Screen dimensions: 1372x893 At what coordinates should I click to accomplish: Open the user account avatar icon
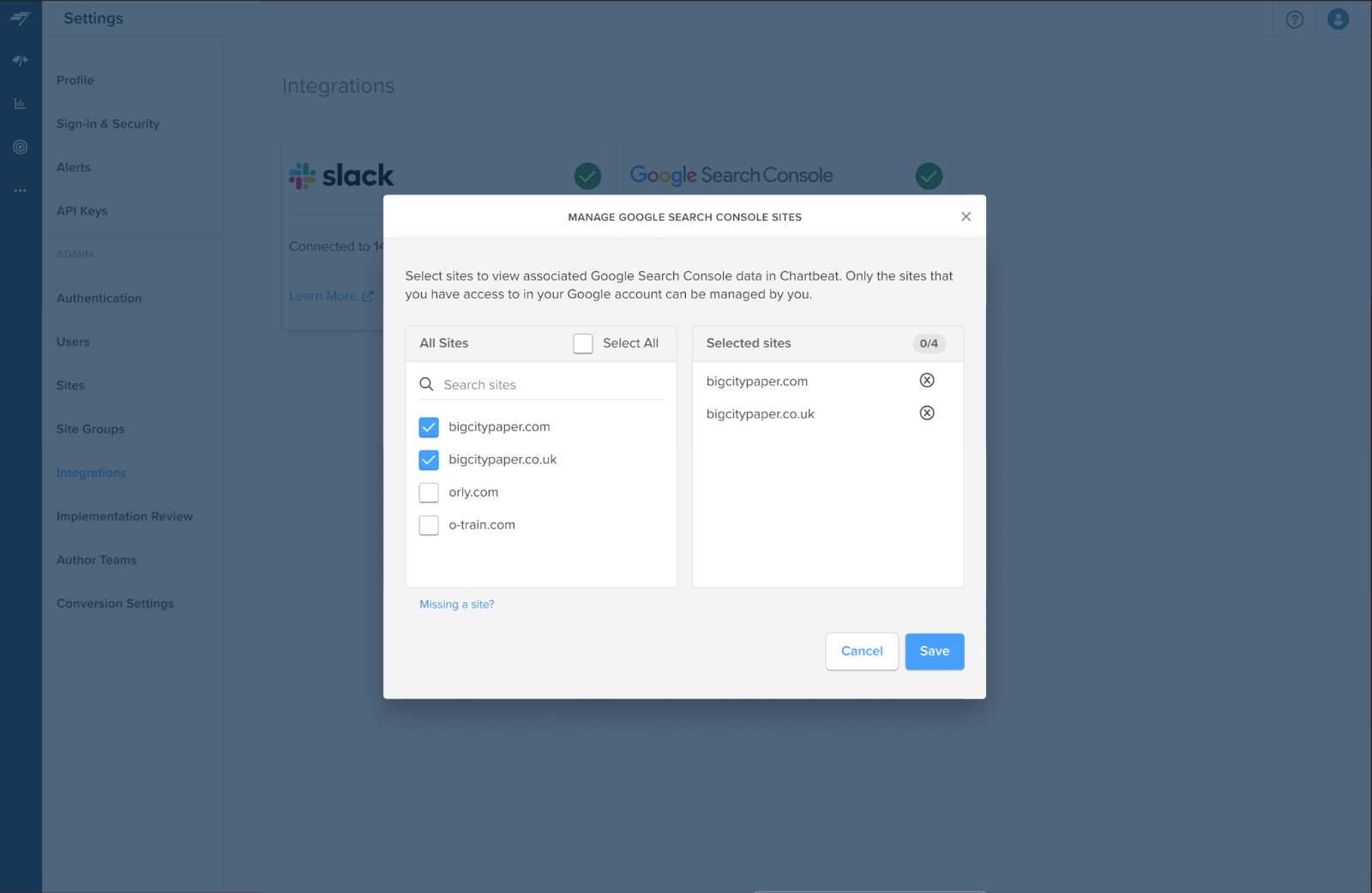tap(1338, 19)
